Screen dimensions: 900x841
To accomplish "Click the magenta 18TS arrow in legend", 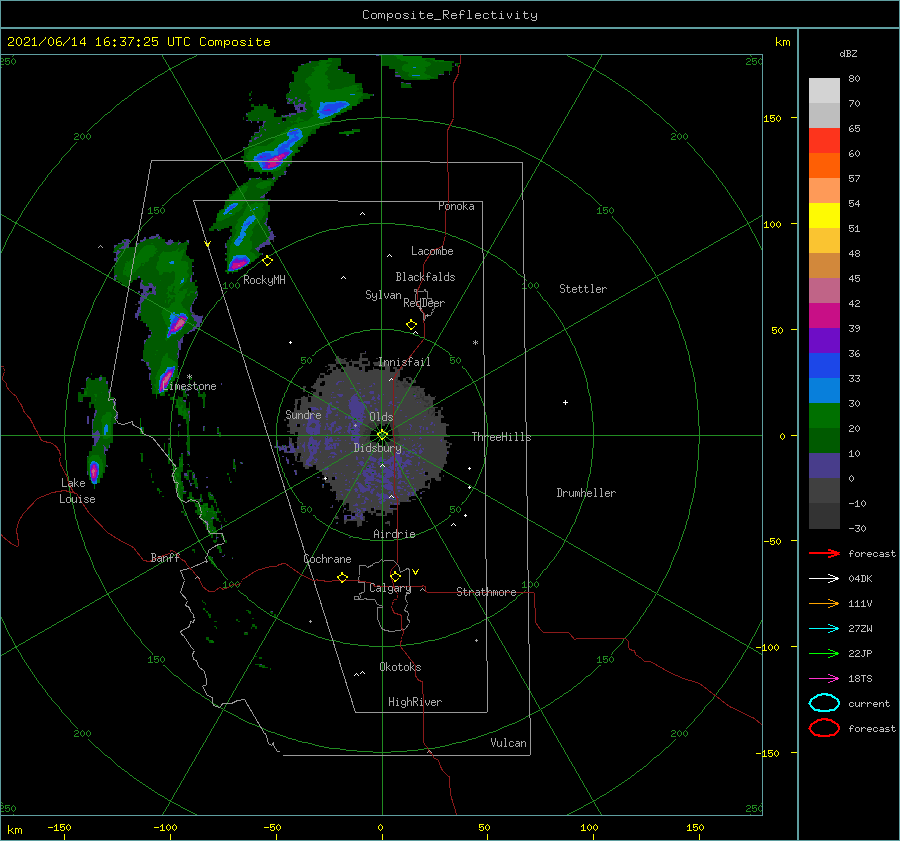I will (x=824, y=679).
